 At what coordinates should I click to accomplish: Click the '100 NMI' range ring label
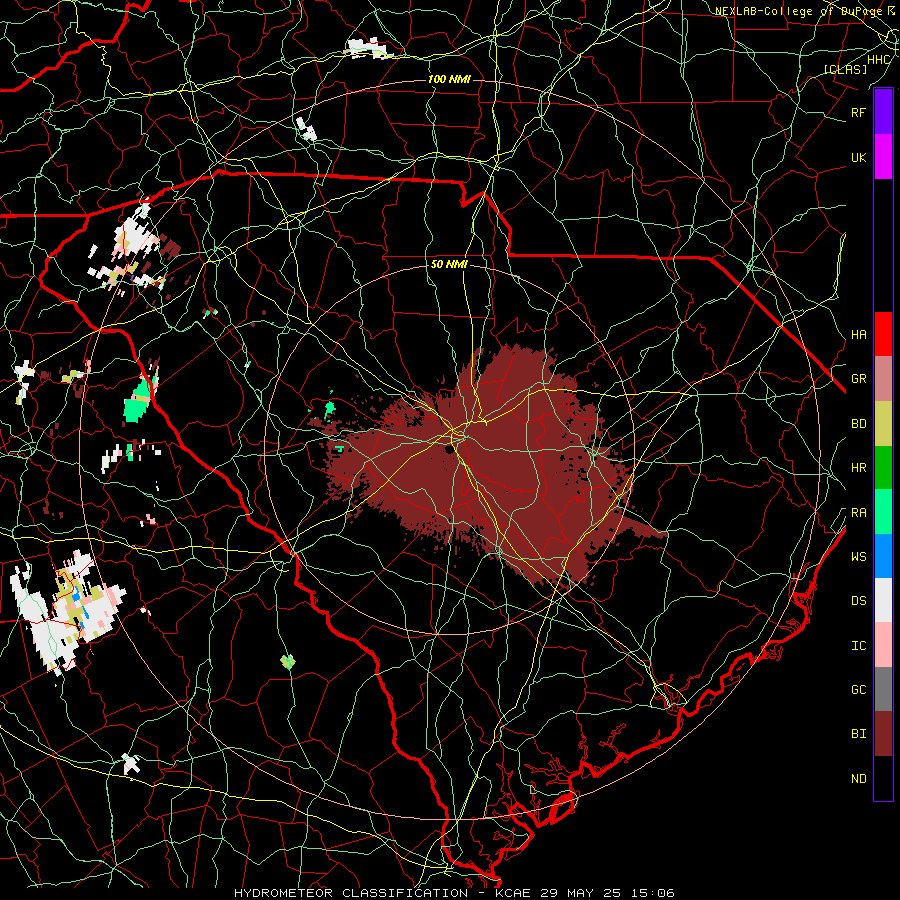[x=449, y=79]
